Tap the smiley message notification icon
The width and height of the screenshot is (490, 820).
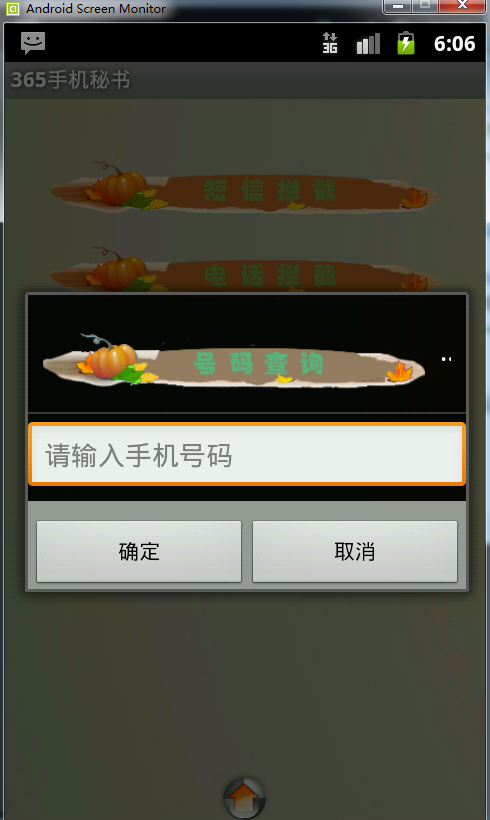(x=33, y=43)
